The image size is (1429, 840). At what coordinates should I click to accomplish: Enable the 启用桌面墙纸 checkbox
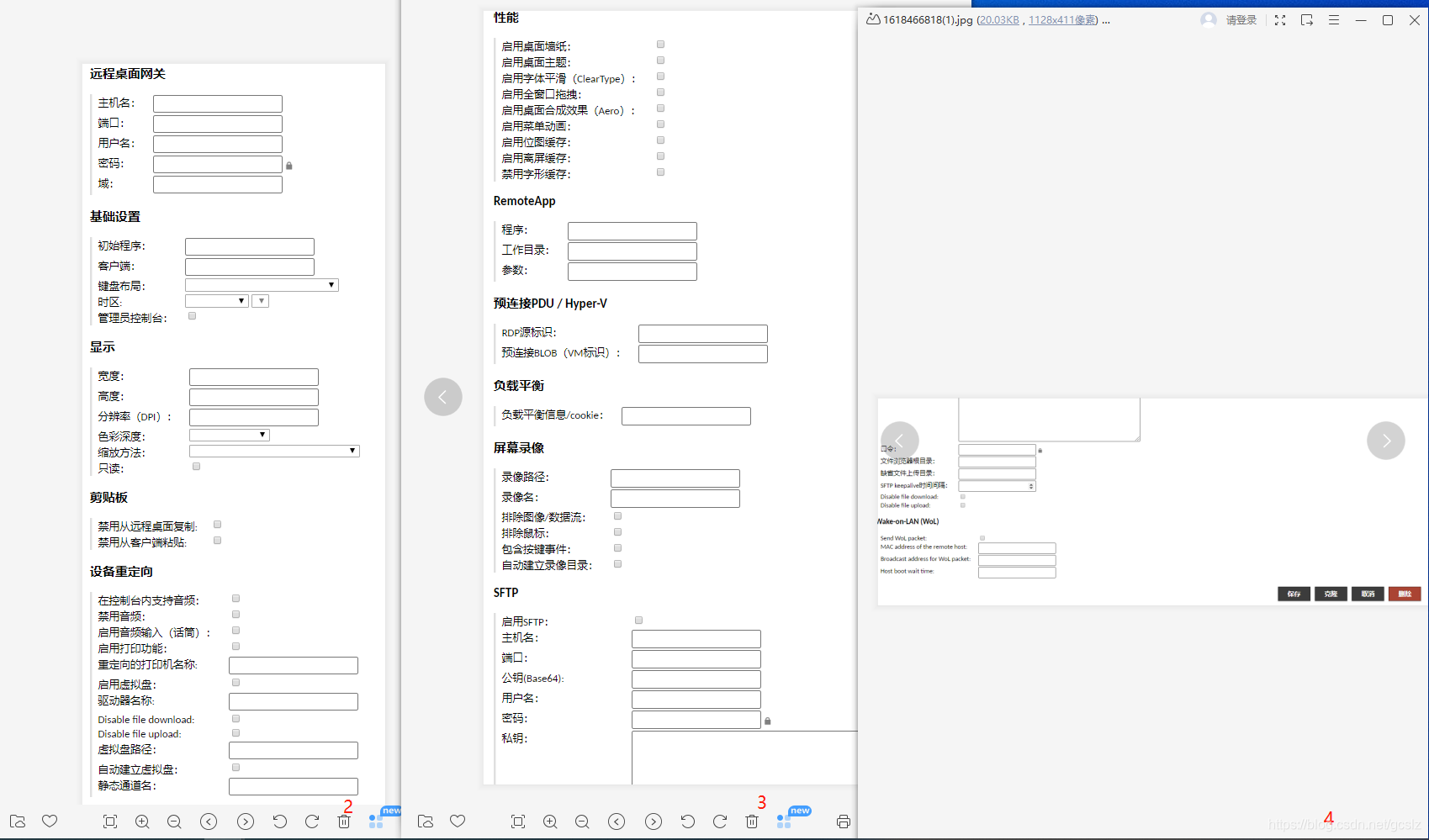(x=660, y=45)
